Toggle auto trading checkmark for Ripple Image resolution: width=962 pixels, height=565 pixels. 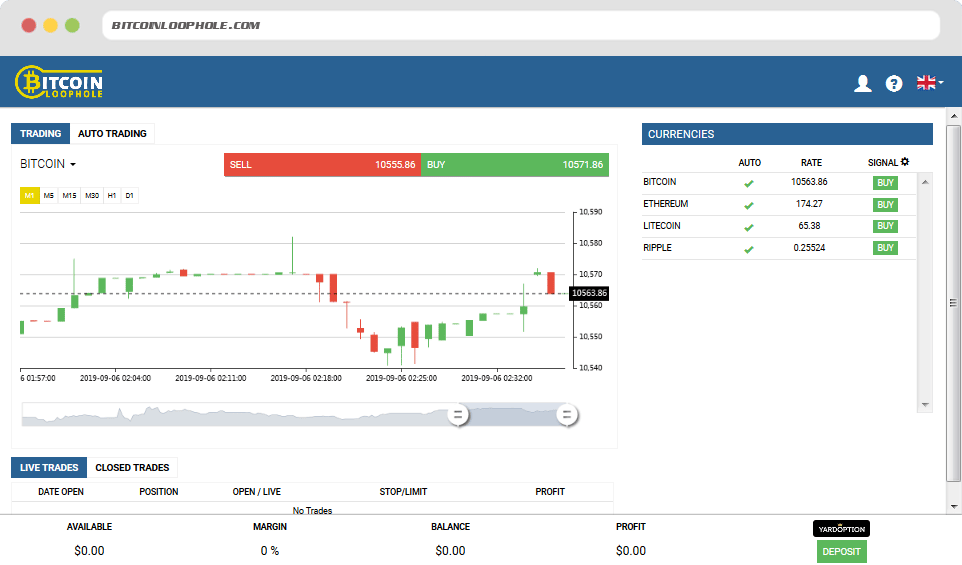click(748, 250)
